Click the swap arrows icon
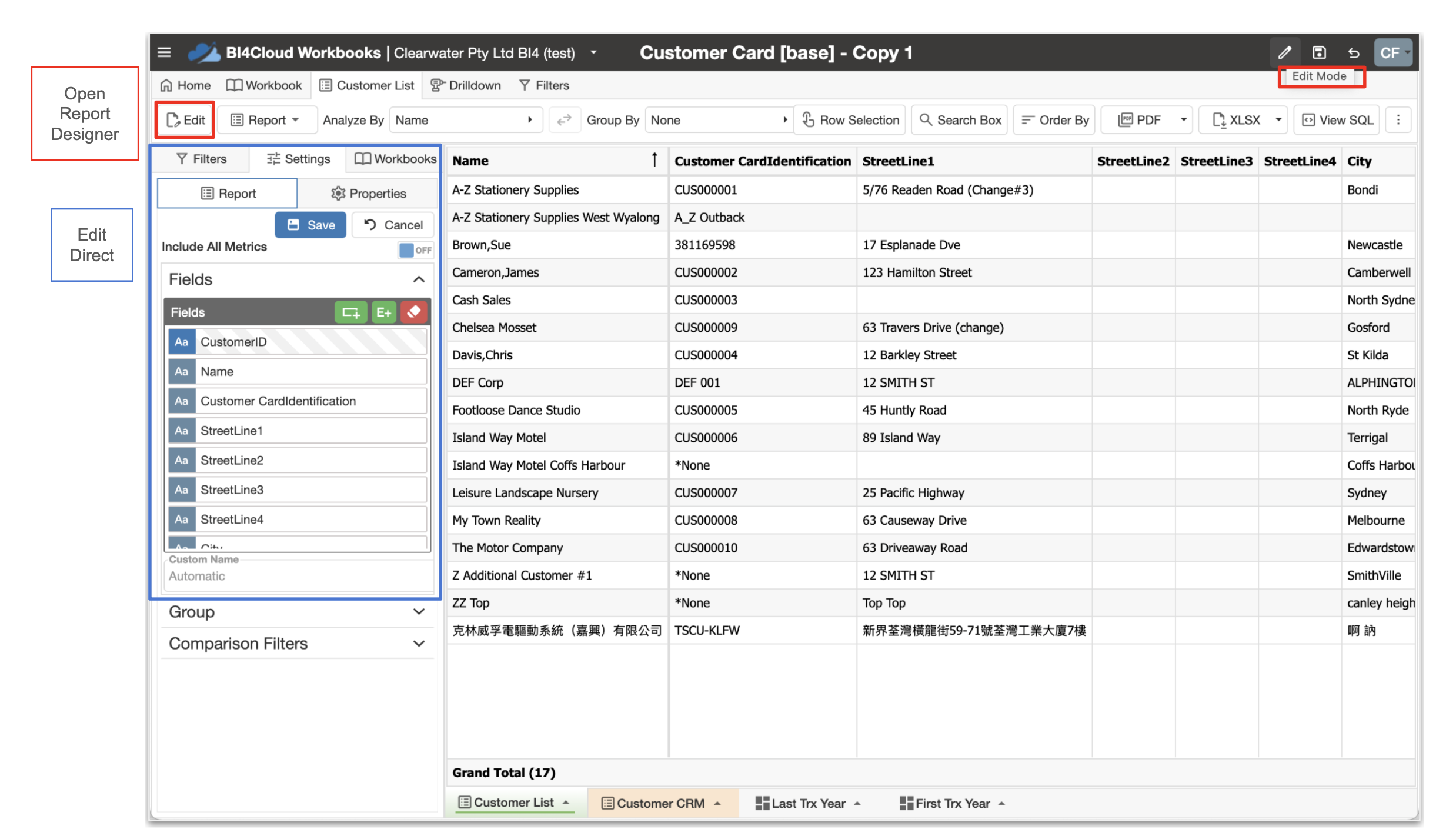The image size is (1456, 839). pyautogui.click(x=565, y=120)
